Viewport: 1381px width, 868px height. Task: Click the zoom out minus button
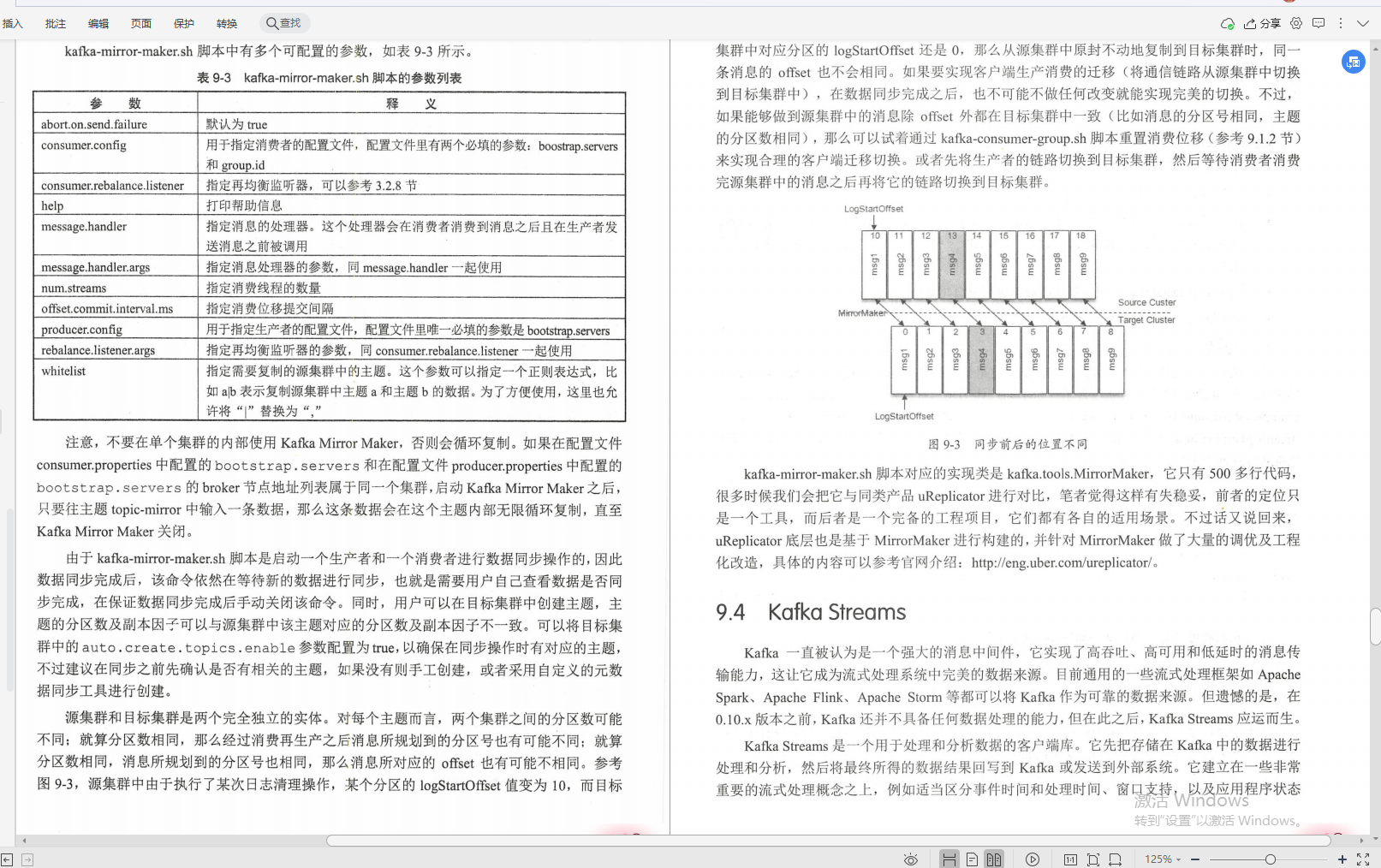pyautogui.click(x=1195, y=859)
